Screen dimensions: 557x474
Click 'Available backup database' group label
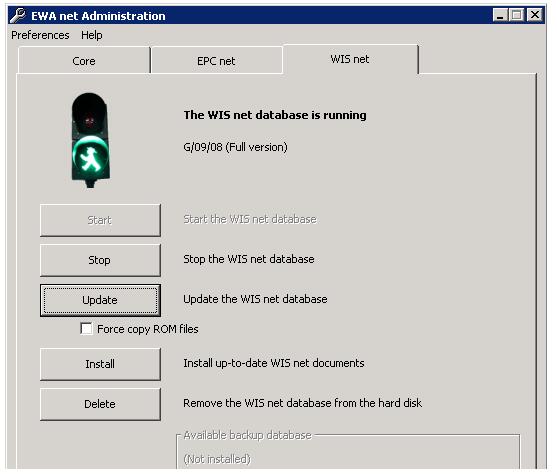248,435
